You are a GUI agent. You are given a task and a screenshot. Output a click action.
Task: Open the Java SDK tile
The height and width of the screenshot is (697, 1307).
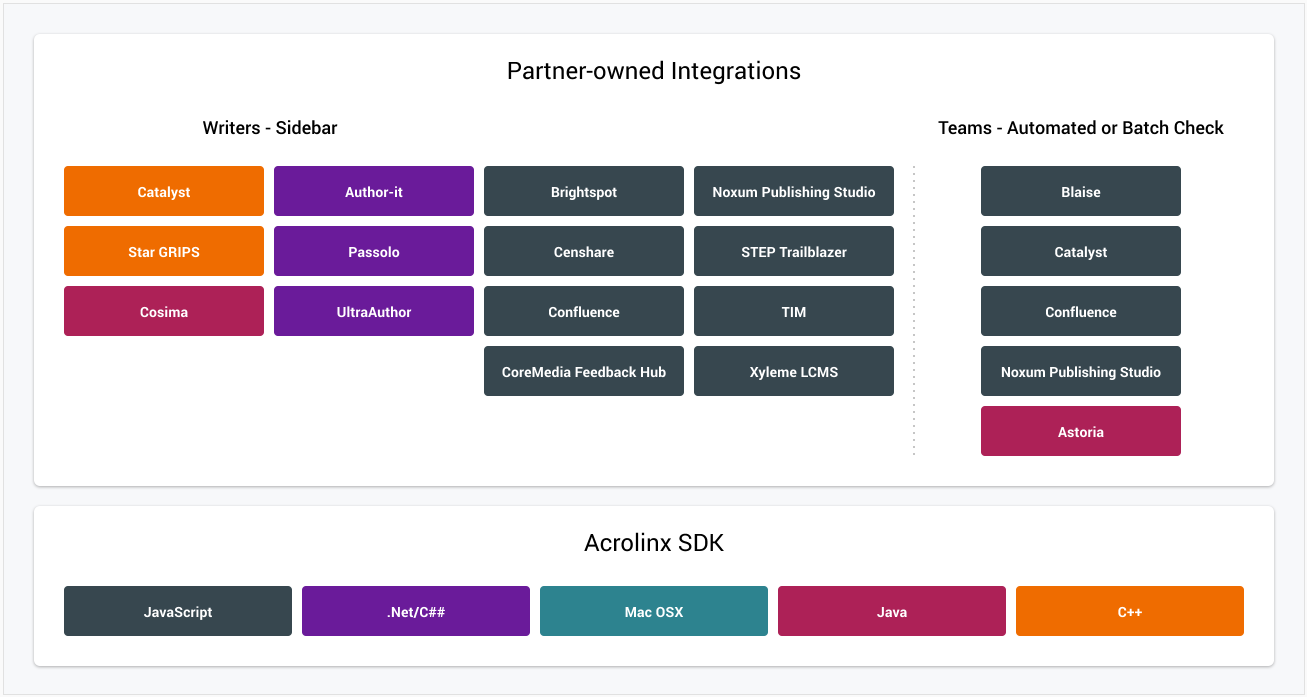point(892,611)
